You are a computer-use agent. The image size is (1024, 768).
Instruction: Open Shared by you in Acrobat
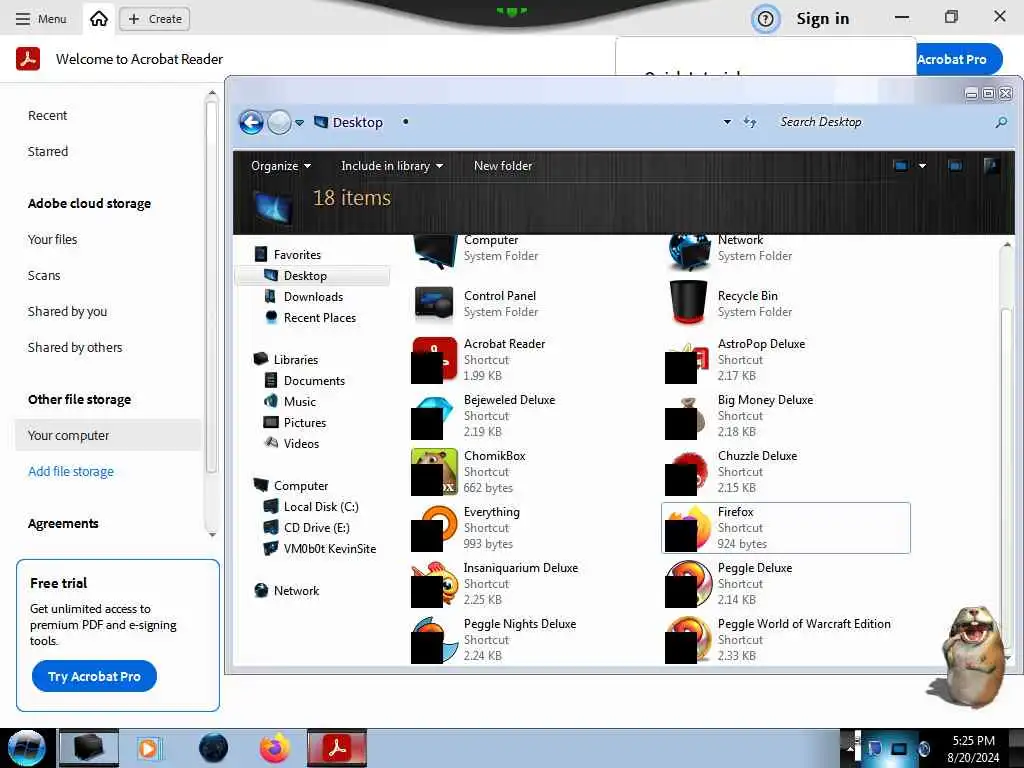67,312
